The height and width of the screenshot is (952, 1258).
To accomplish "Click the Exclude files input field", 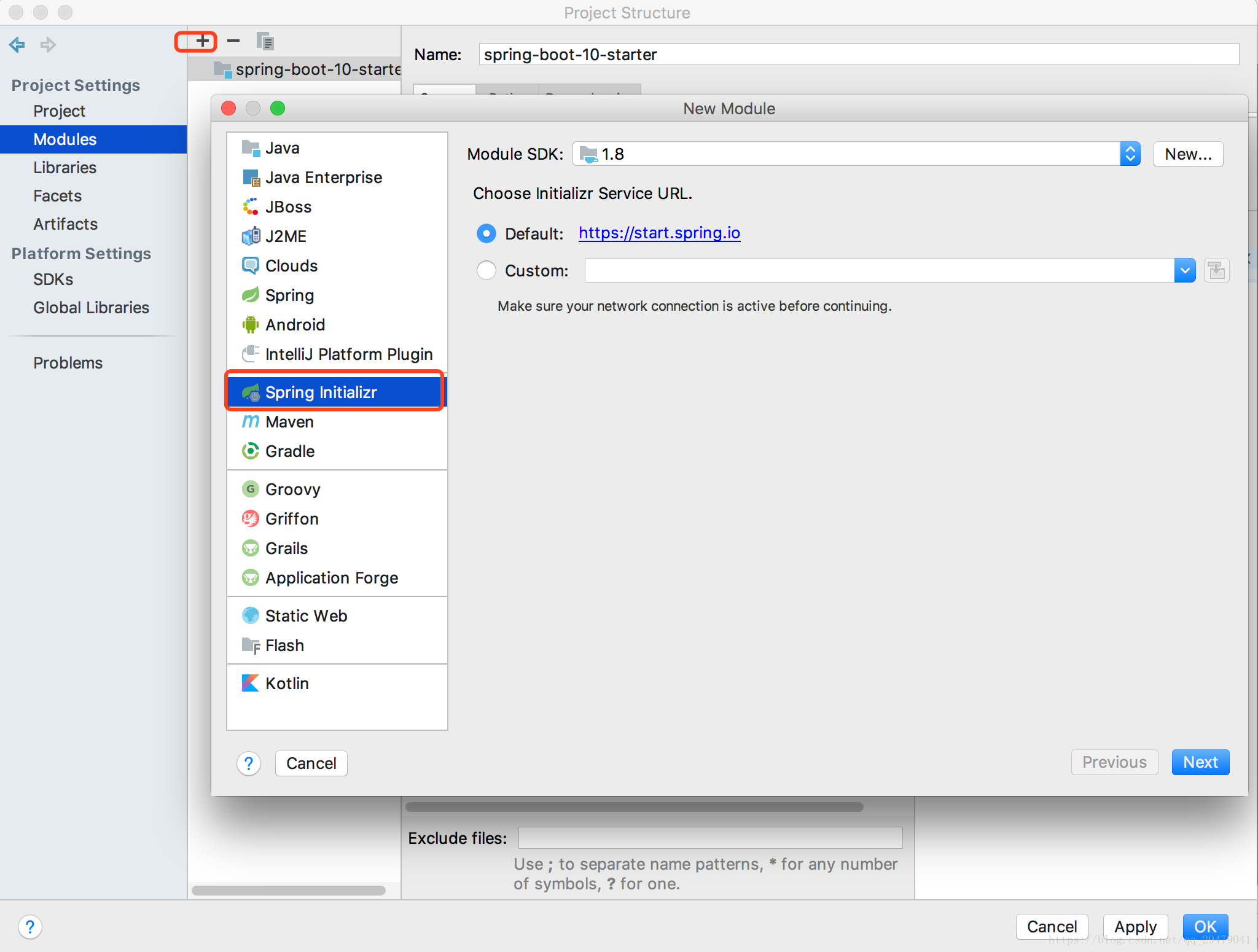I will (x=710, y=838).
